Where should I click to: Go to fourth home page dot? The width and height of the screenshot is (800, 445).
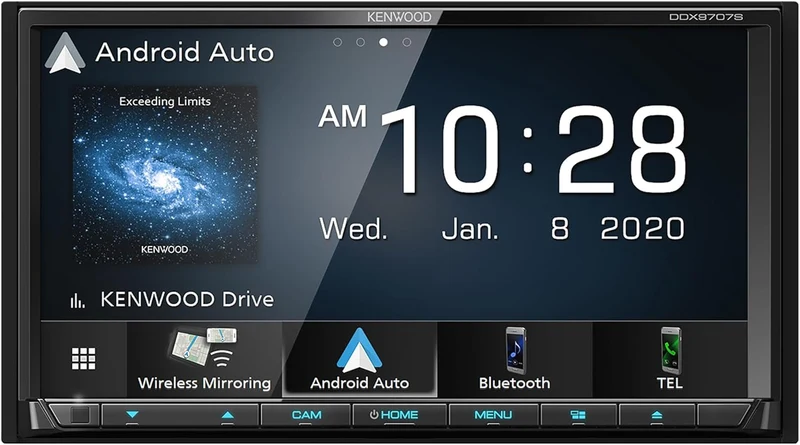click(x=407, y=42)
